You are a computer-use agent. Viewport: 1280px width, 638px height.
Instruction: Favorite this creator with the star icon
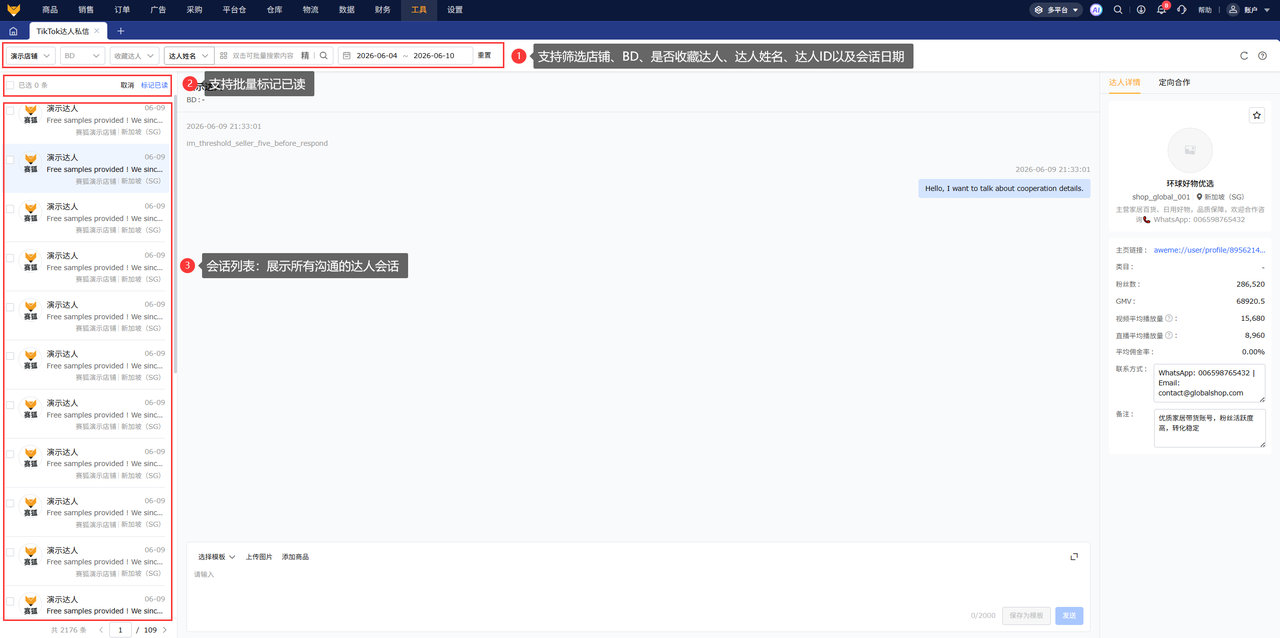1257,115
